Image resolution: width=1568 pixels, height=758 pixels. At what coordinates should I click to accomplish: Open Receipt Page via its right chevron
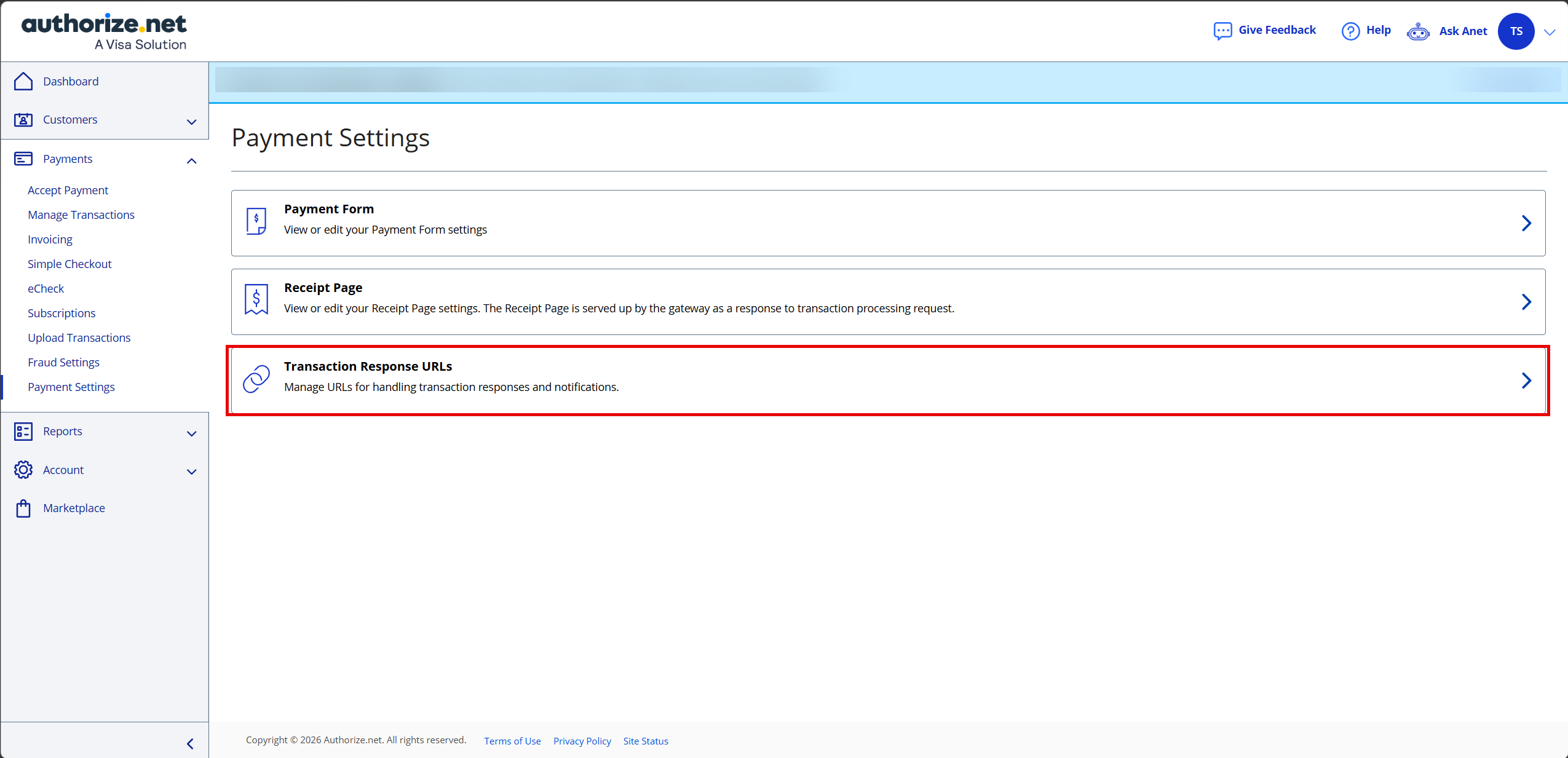click(x=1526, y=302)
